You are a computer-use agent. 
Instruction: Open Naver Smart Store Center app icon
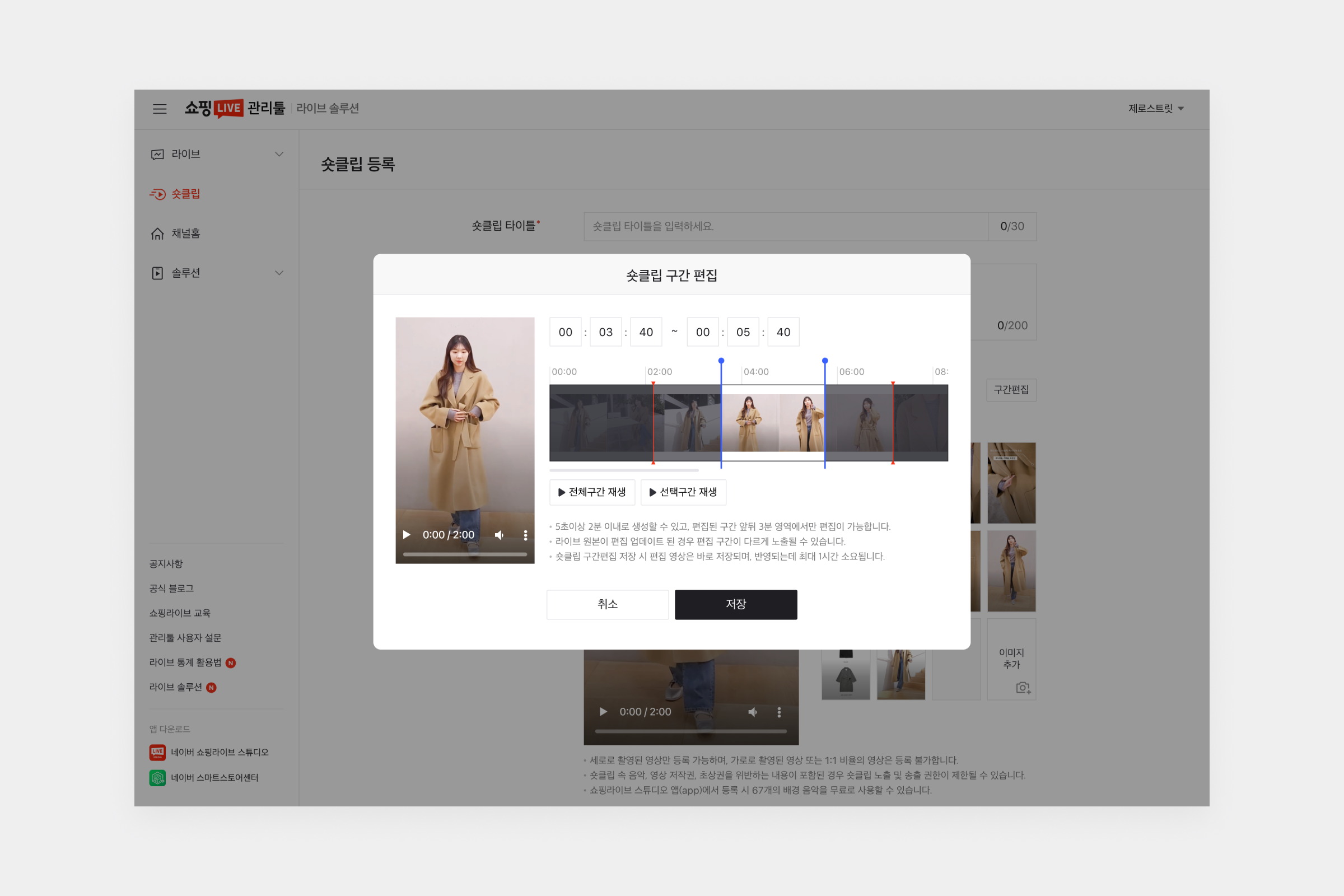pyautogui.click(x=157, y=777)
